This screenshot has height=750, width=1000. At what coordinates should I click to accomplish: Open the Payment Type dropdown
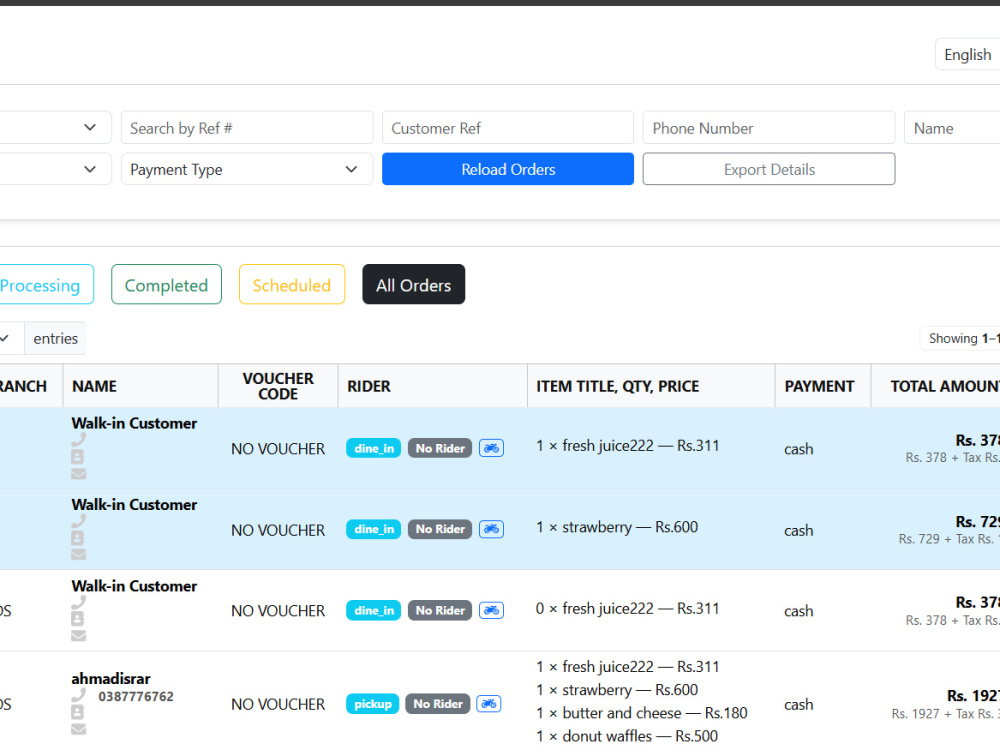[247, 169]
